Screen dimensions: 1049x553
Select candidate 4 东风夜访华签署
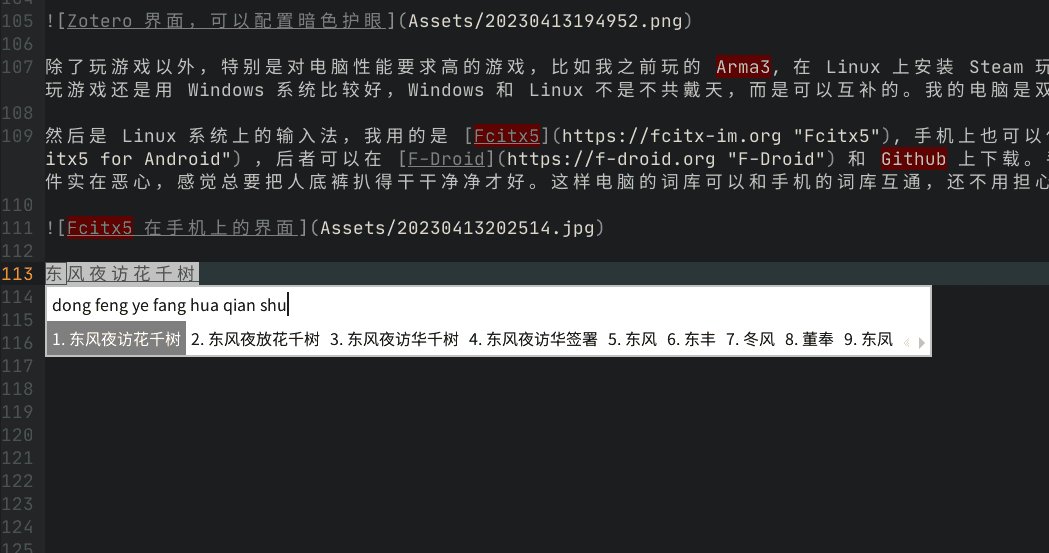point(533,339)
